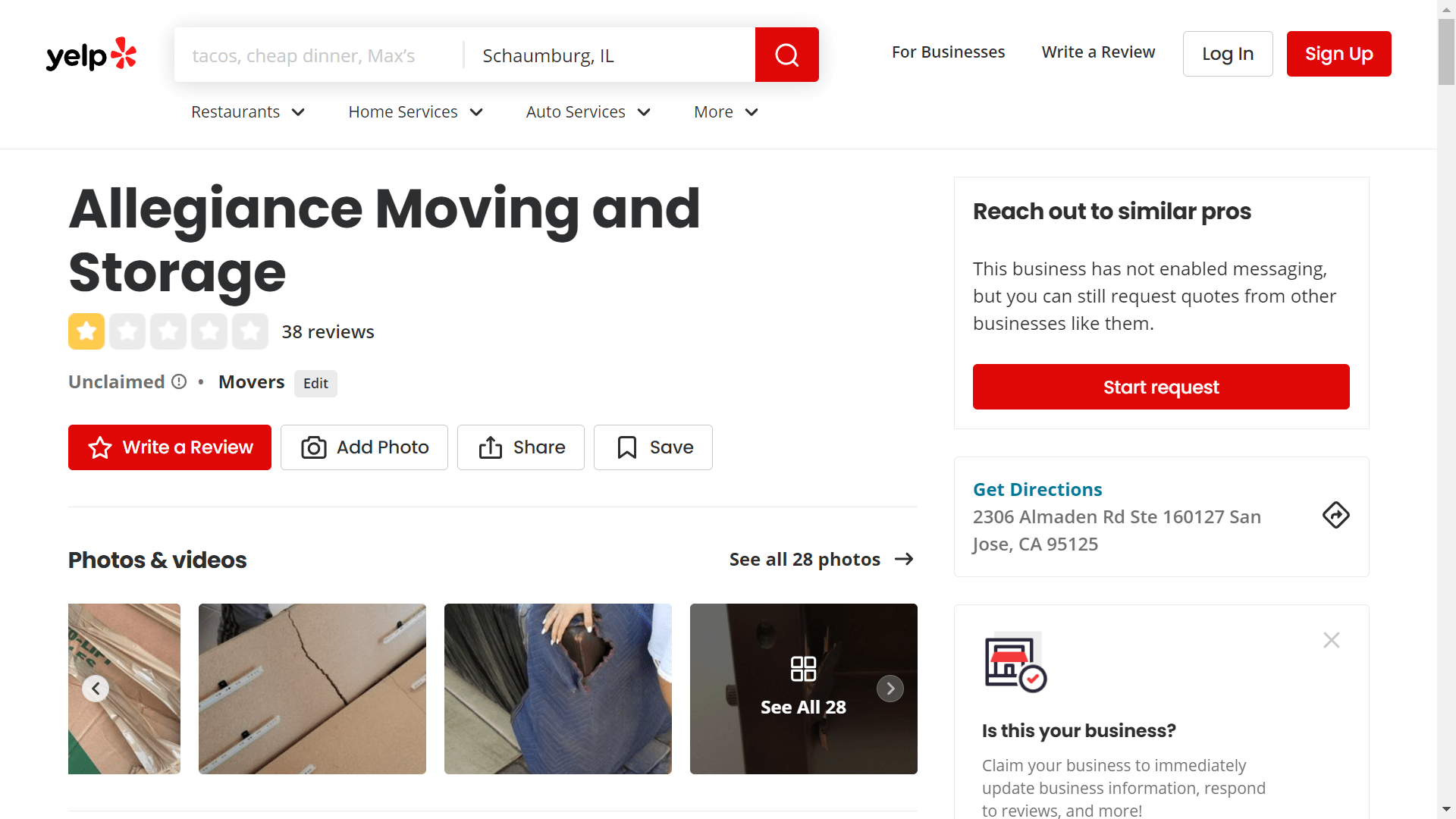Dismiss the 'Is this your business?' card

pyautogui.click(x=1331, y=640)
